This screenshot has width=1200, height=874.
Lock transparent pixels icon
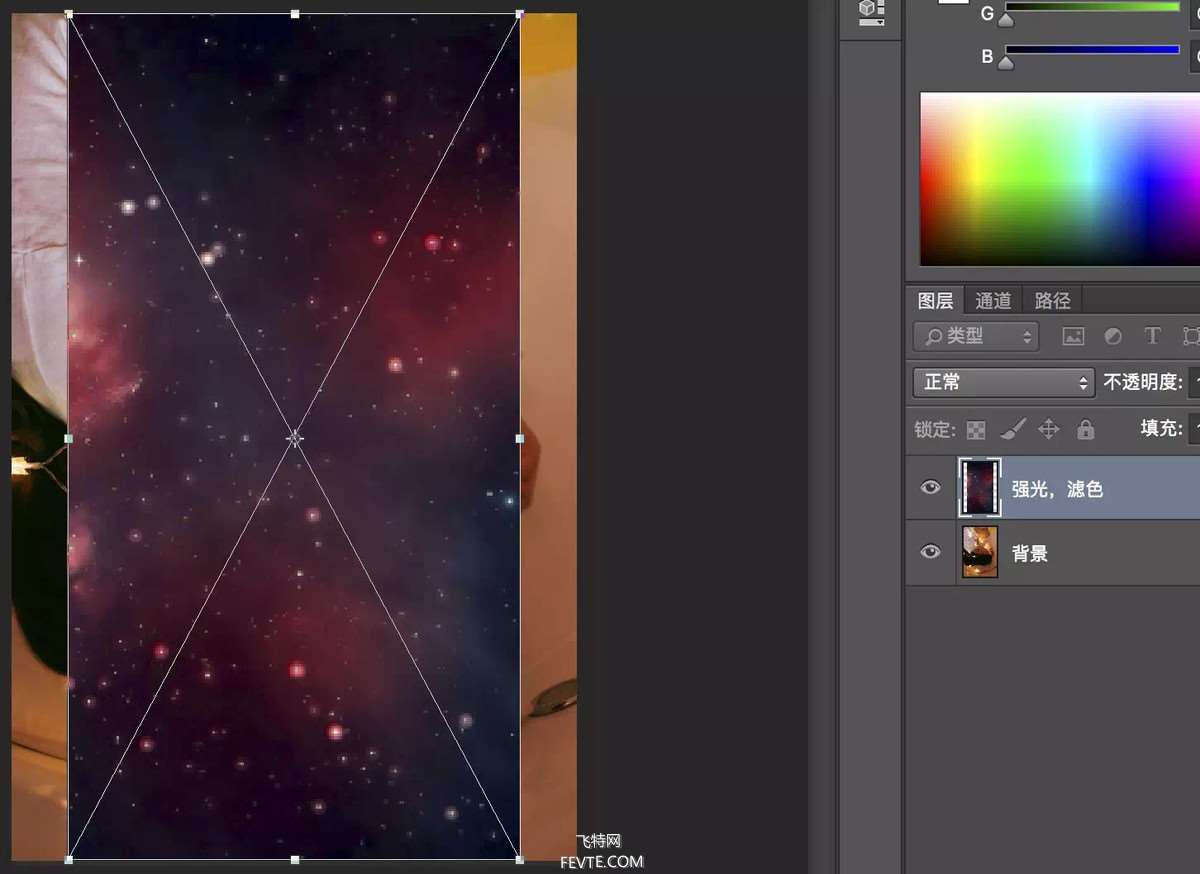(976, 430)
